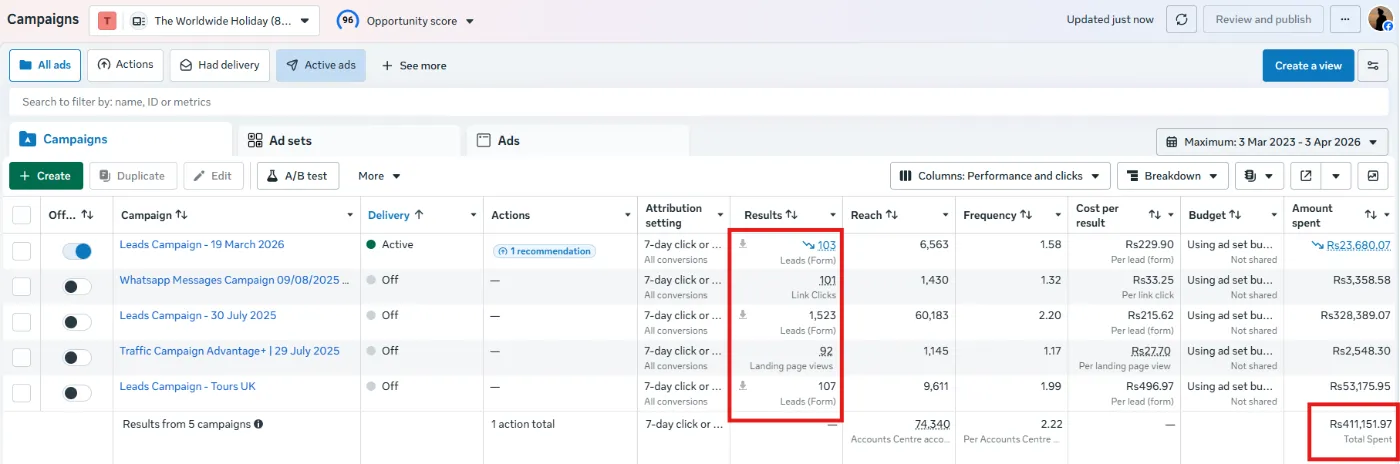Open the Breakdown dropdown

click(x=1173, y=175)
